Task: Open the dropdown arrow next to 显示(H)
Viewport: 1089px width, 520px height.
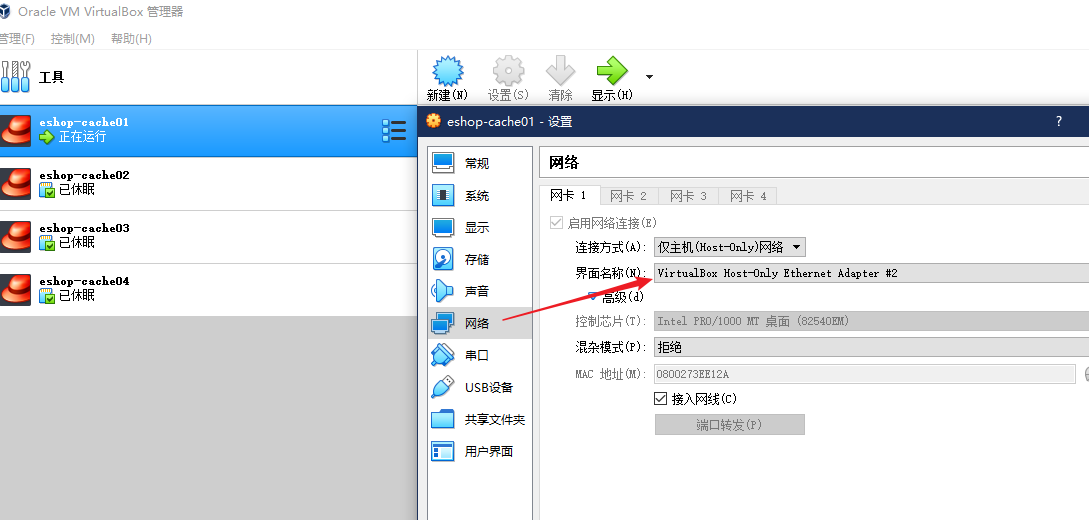Action: (649, 76)
